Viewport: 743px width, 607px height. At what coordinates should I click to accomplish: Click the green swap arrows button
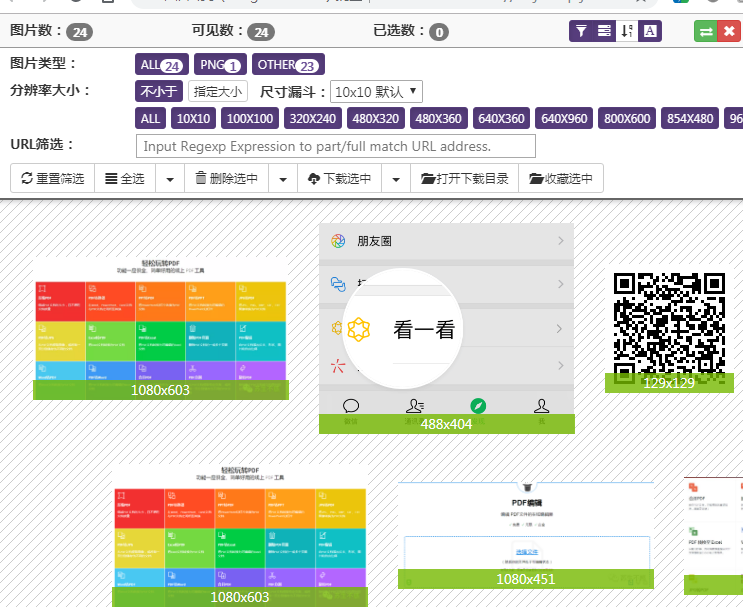point(706,32)
